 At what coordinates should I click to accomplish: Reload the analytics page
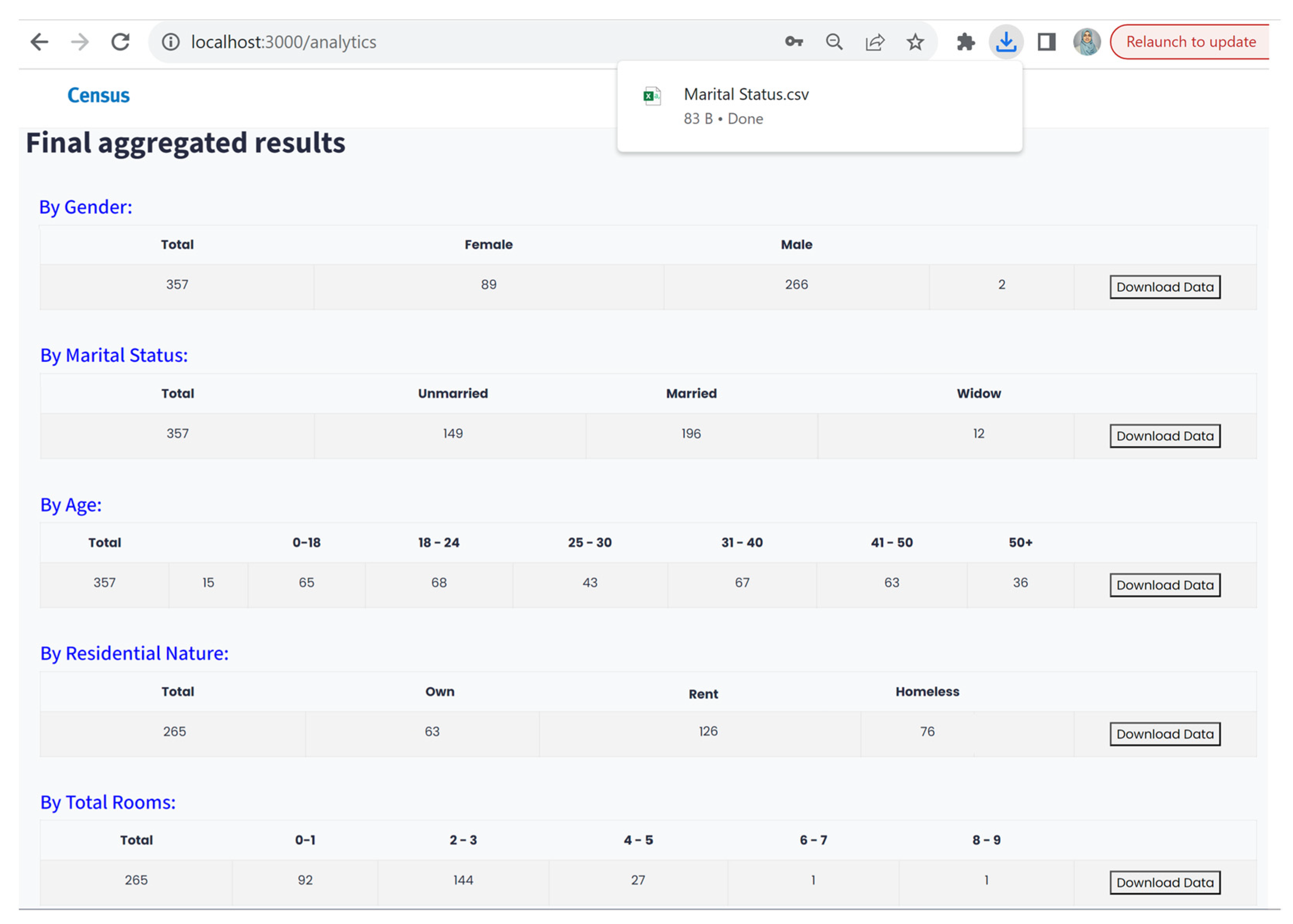click(x=120, y=42)
